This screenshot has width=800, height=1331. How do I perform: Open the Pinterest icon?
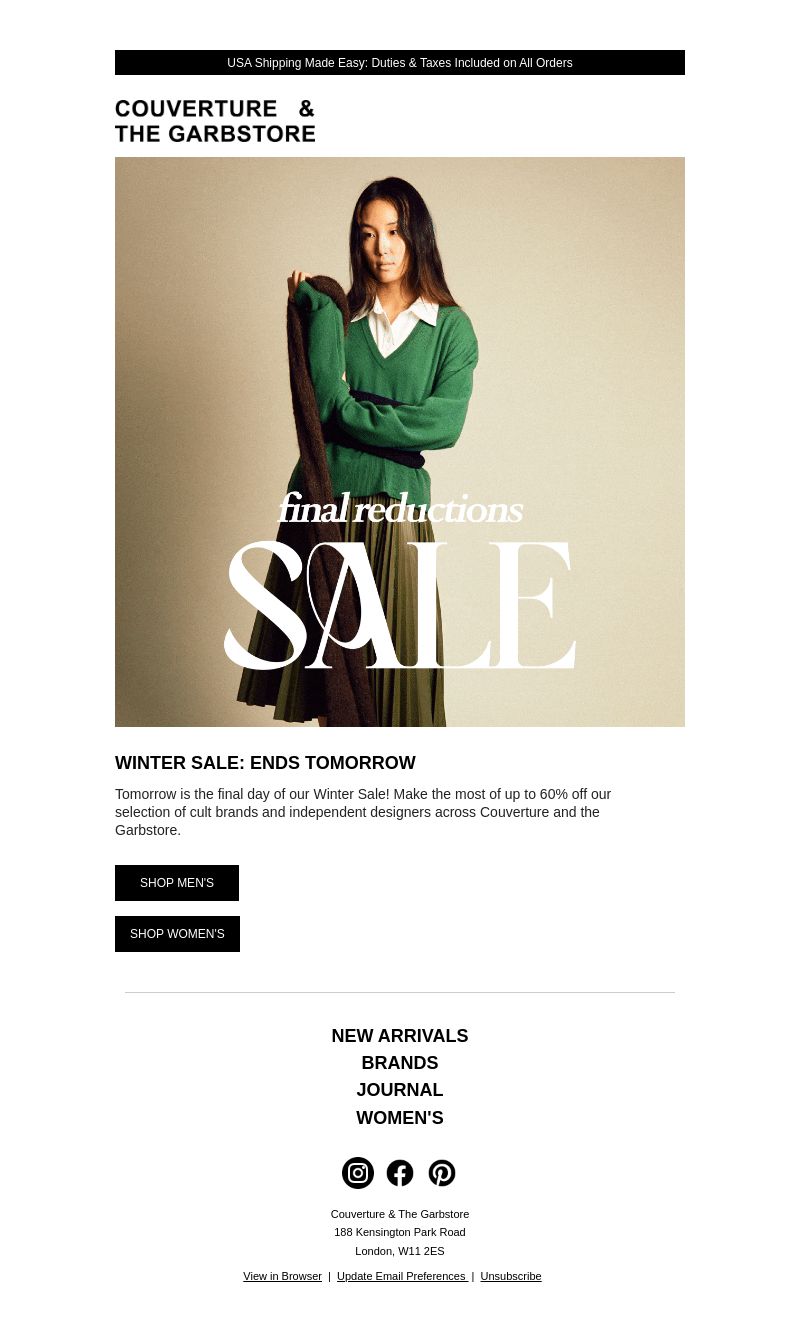(442, 1173)
